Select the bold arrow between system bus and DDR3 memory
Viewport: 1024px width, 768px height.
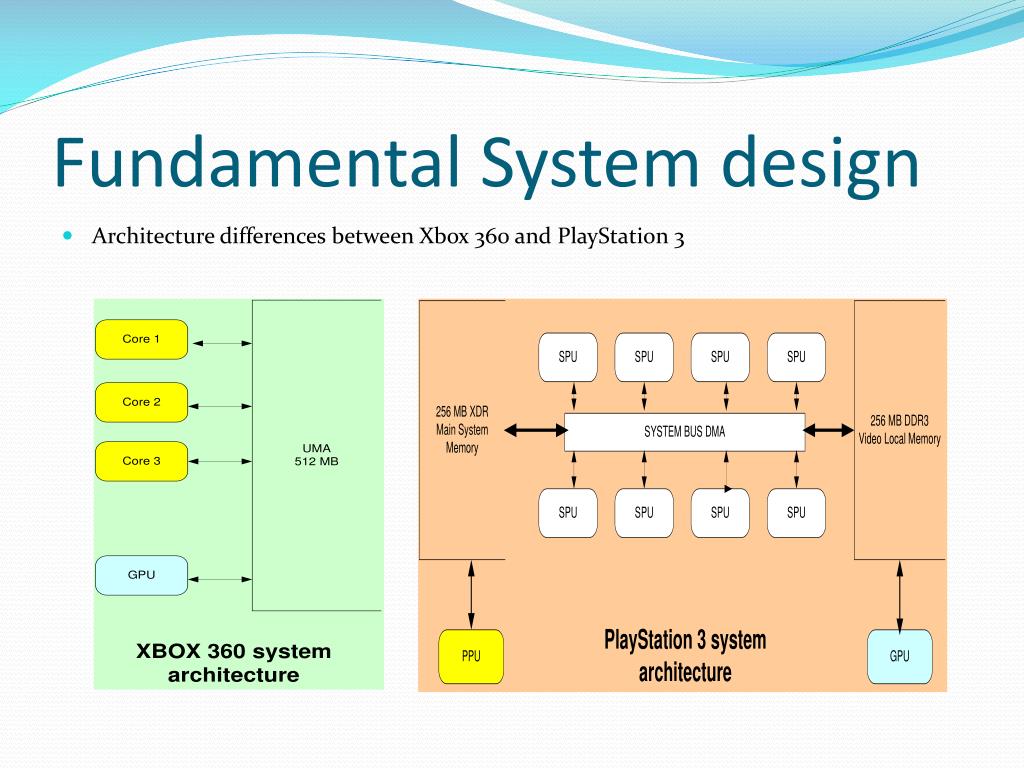pos(828,430)
